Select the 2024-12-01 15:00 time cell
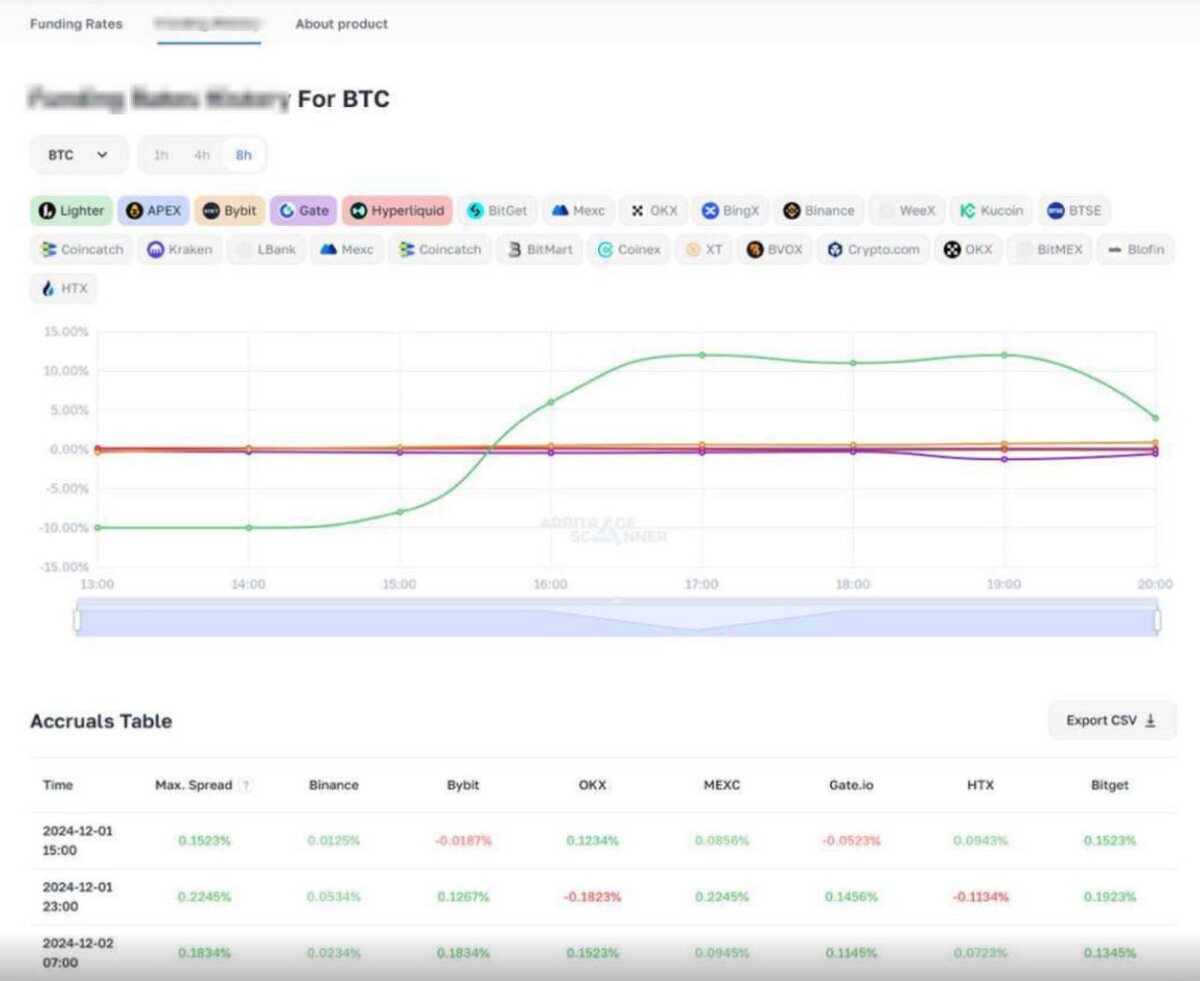 click(x=78, y=841)
